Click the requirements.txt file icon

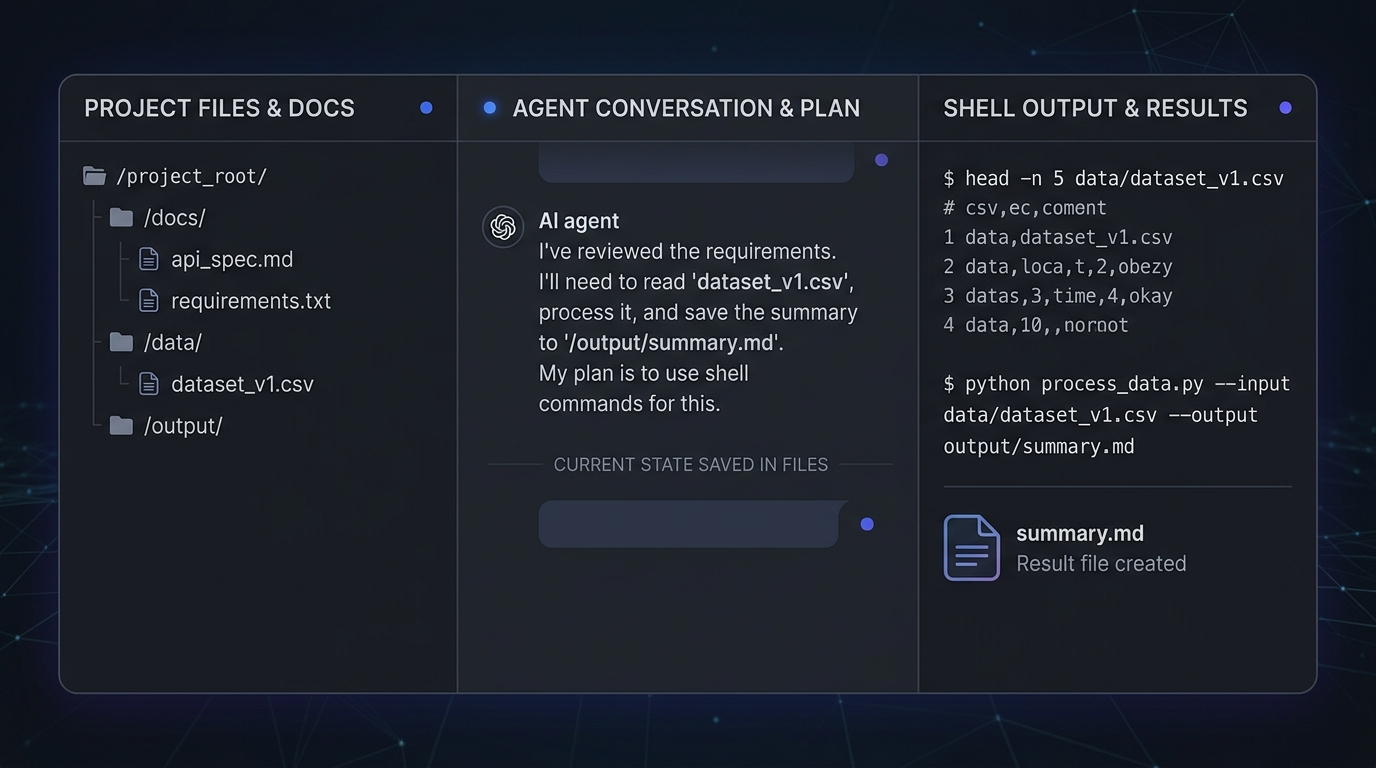(x=149, y=301)
